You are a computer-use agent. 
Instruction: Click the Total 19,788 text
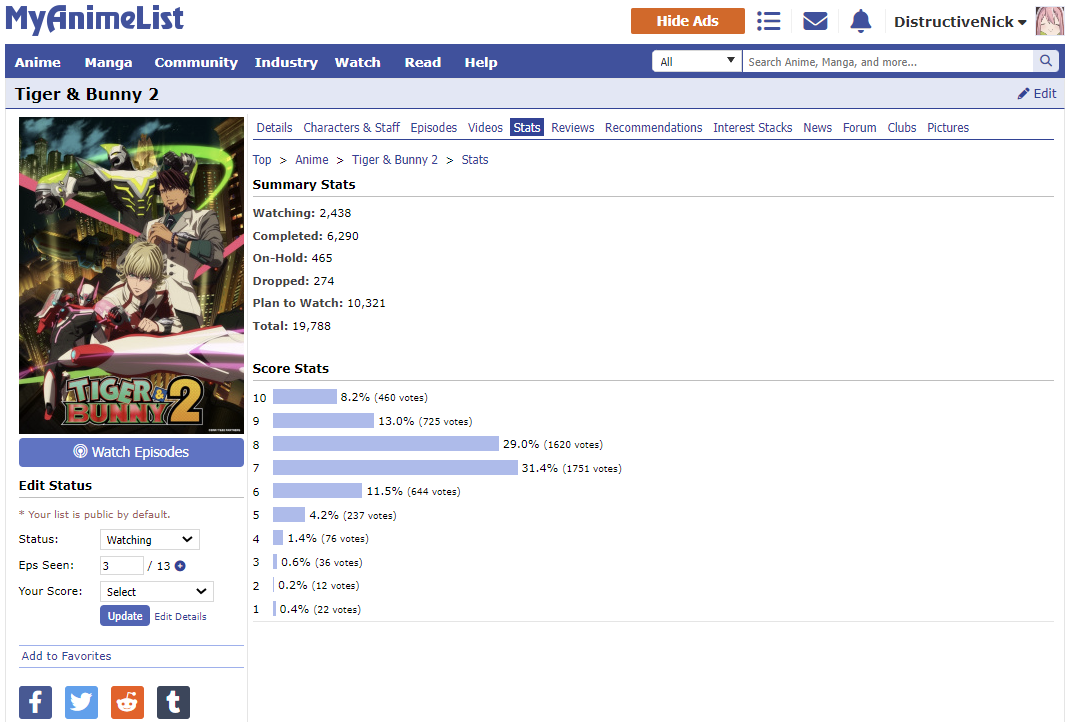291,326
